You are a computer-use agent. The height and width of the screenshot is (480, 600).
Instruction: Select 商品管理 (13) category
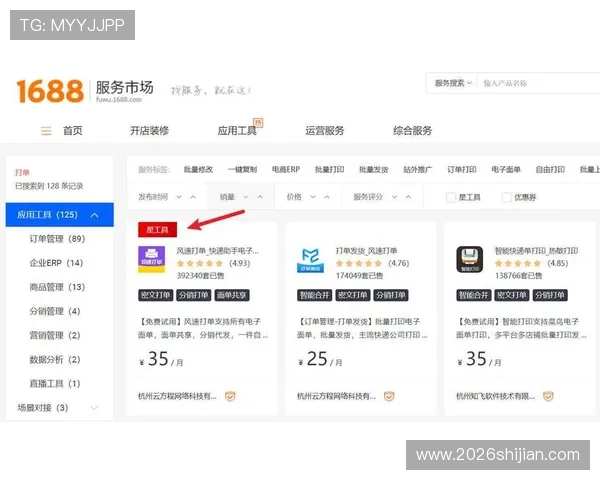click(57, 287)
